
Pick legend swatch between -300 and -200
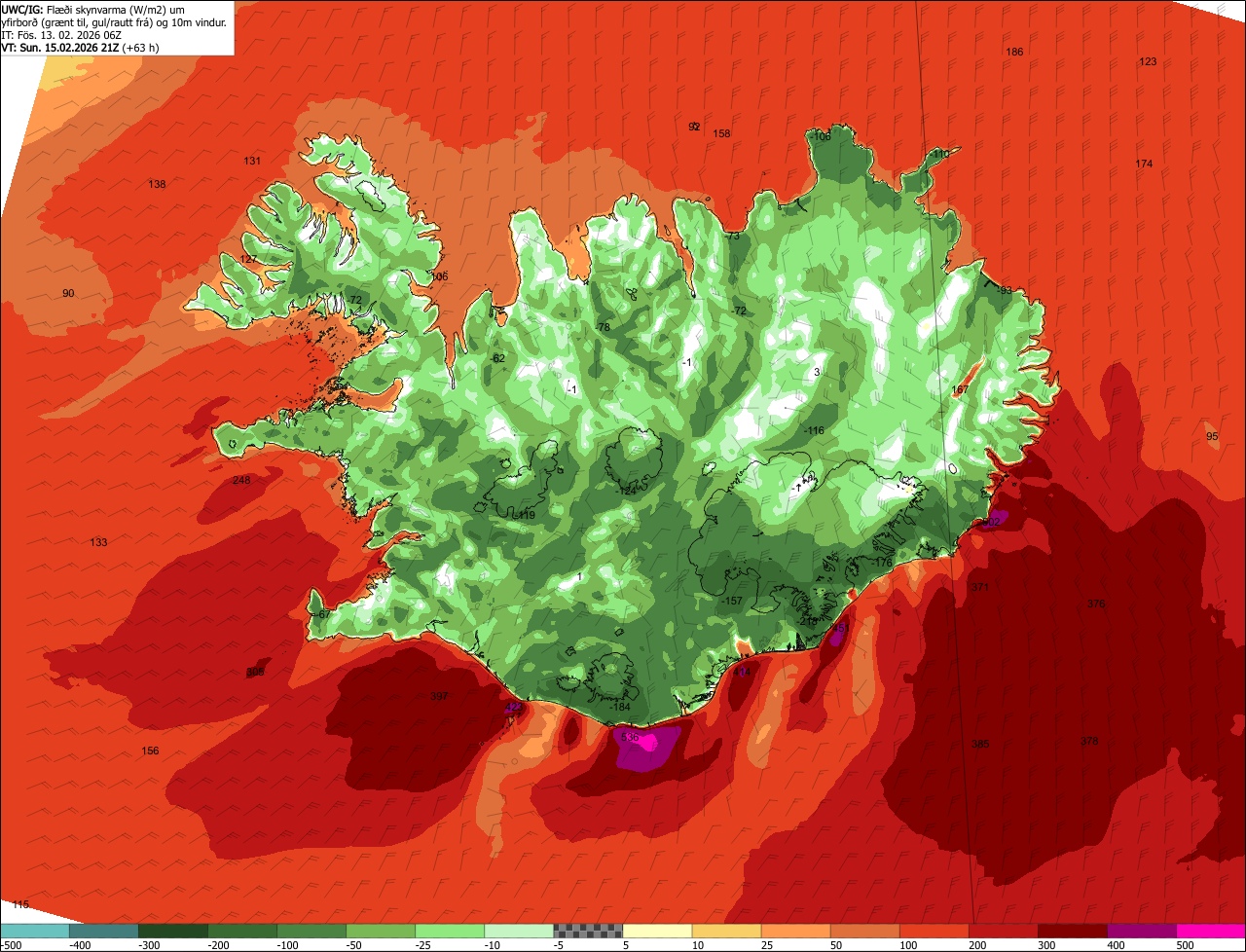pyautogui.click(x=173, y=931)
